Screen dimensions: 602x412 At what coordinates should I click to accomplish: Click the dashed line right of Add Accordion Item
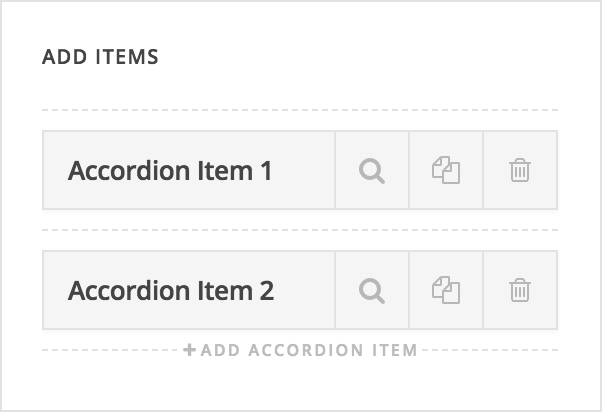point(490,350)
